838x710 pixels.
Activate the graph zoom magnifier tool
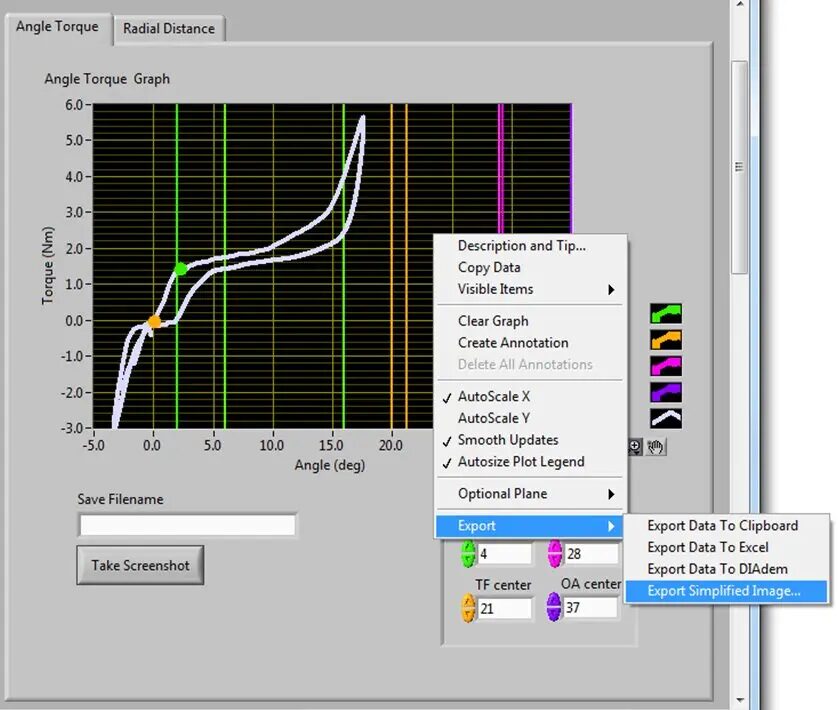coord(635,444)
